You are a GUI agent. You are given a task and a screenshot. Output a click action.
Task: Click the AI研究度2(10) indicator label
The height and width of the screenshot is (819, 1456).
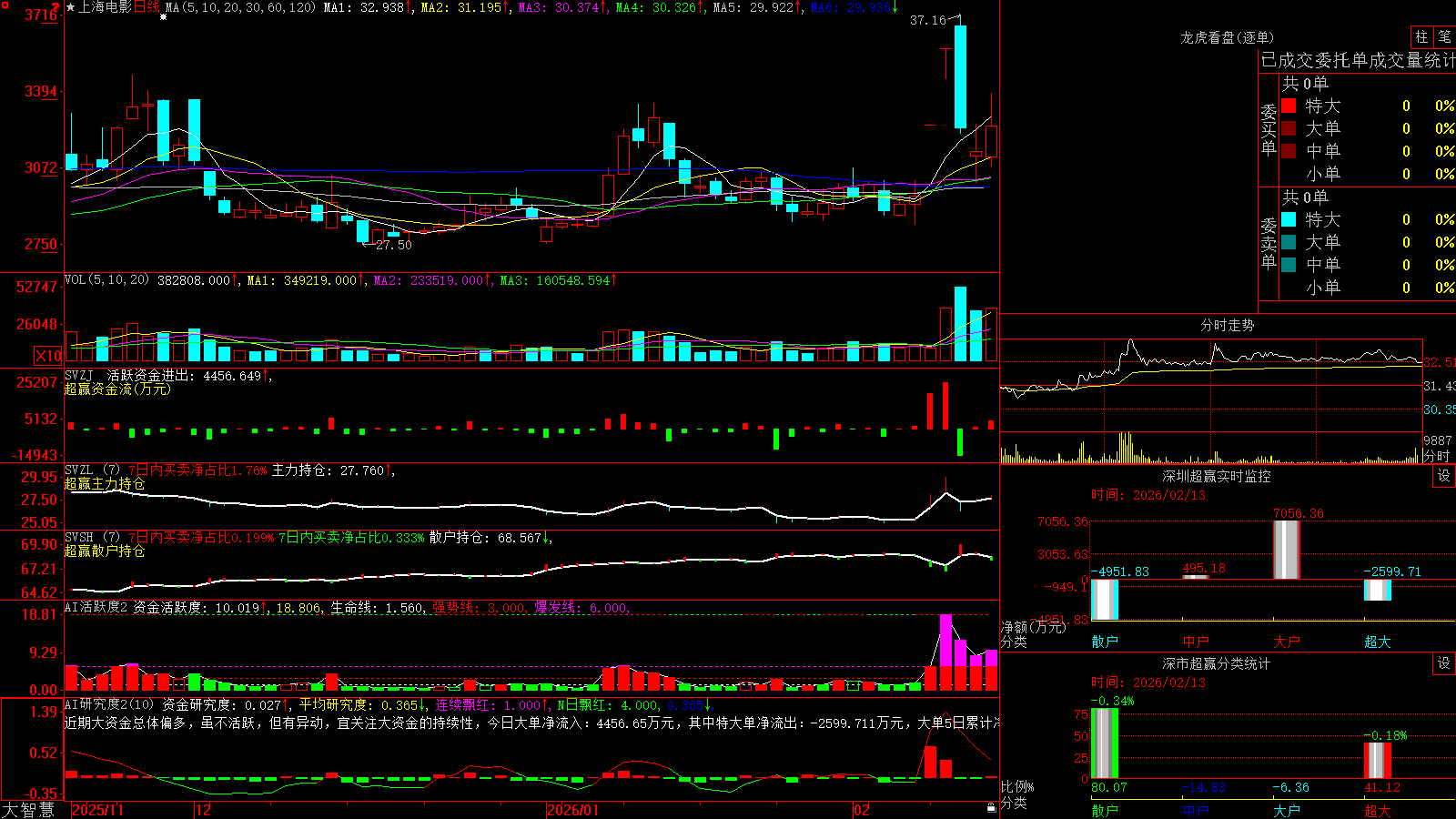click(109, 704)
